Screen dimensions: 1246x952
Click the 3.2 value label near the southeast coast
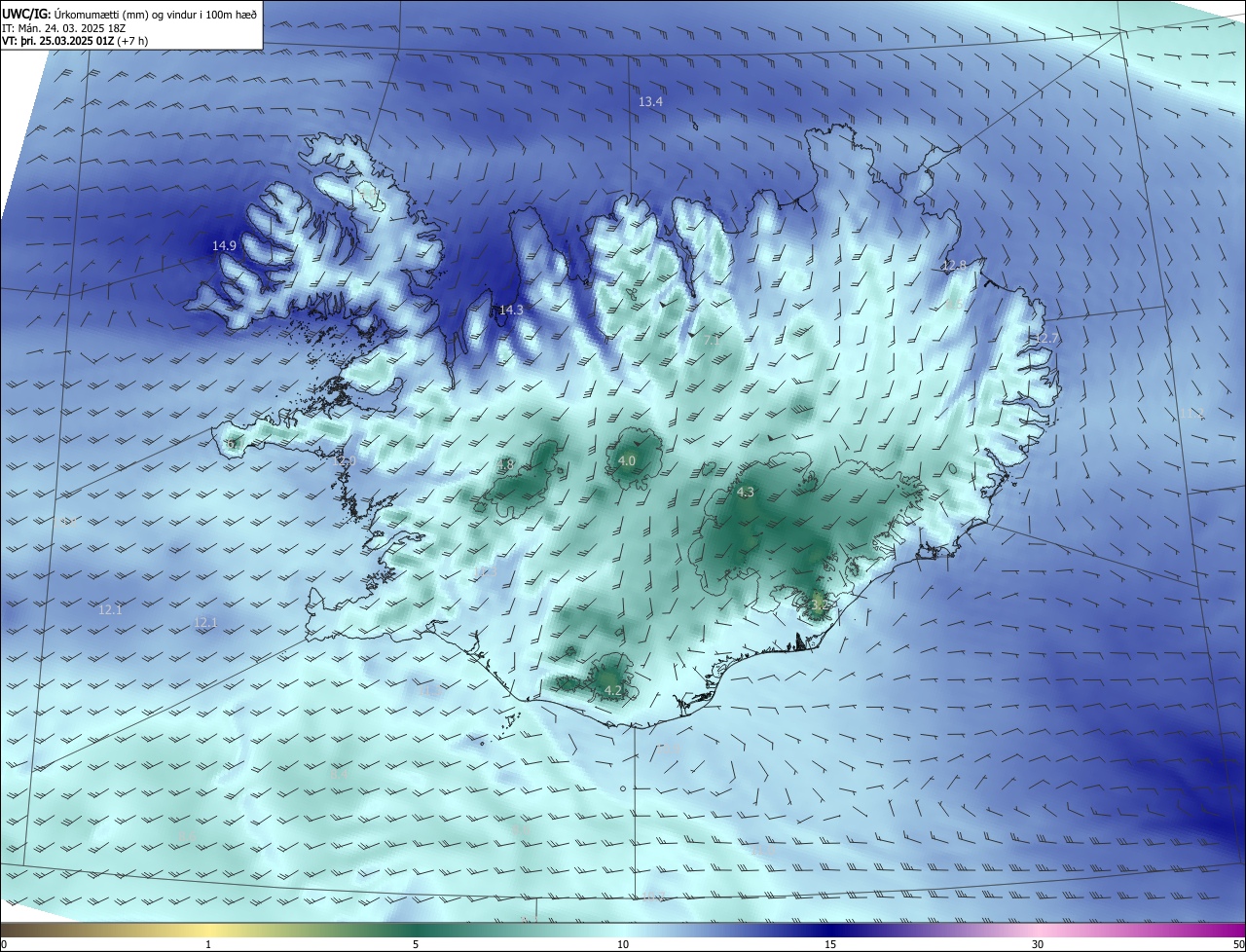tap(820, 605)
